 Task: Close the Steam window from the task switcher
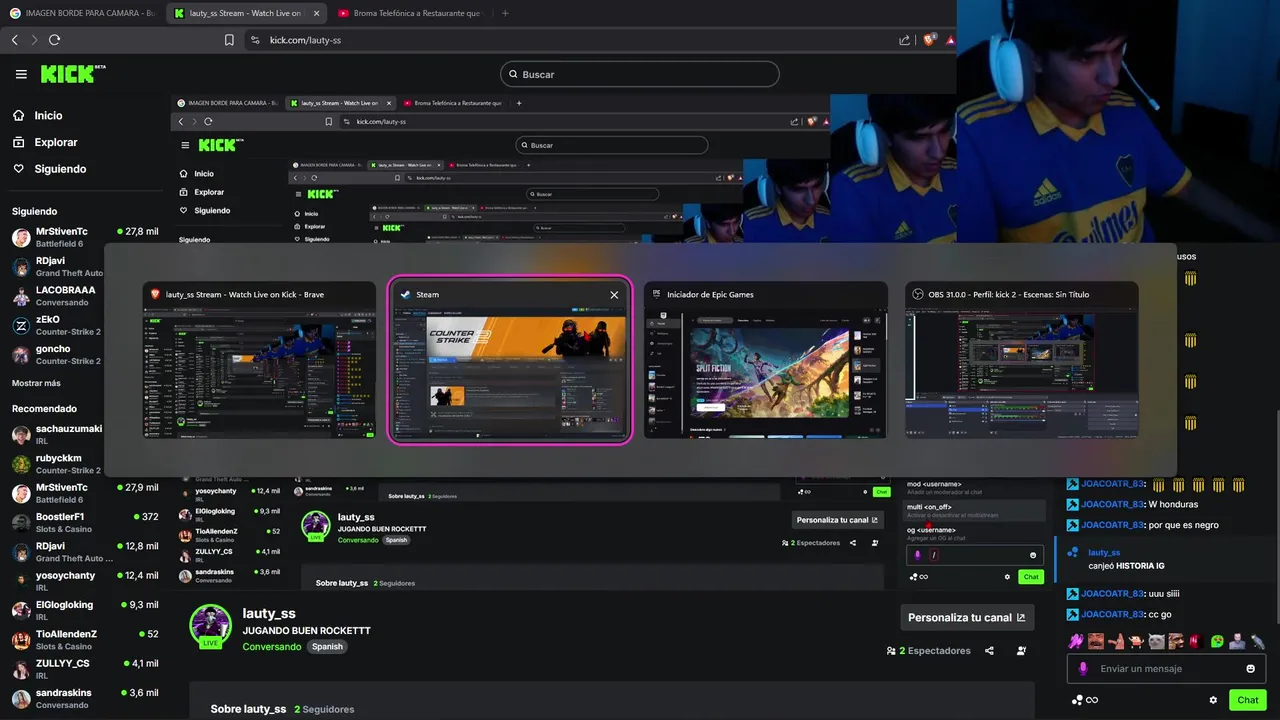[614, 295]
